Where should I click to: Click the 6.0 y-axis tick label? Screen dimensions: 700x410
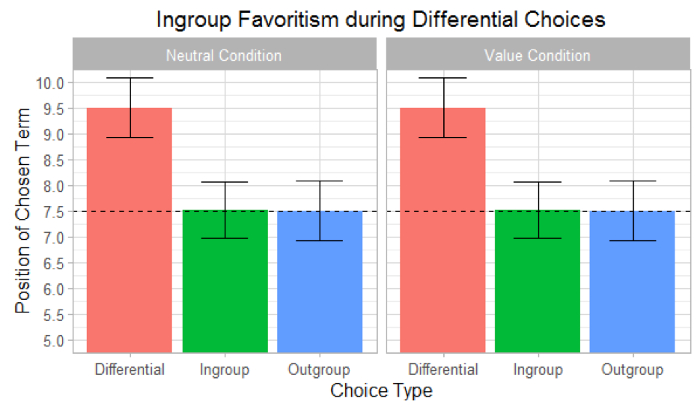53,289
